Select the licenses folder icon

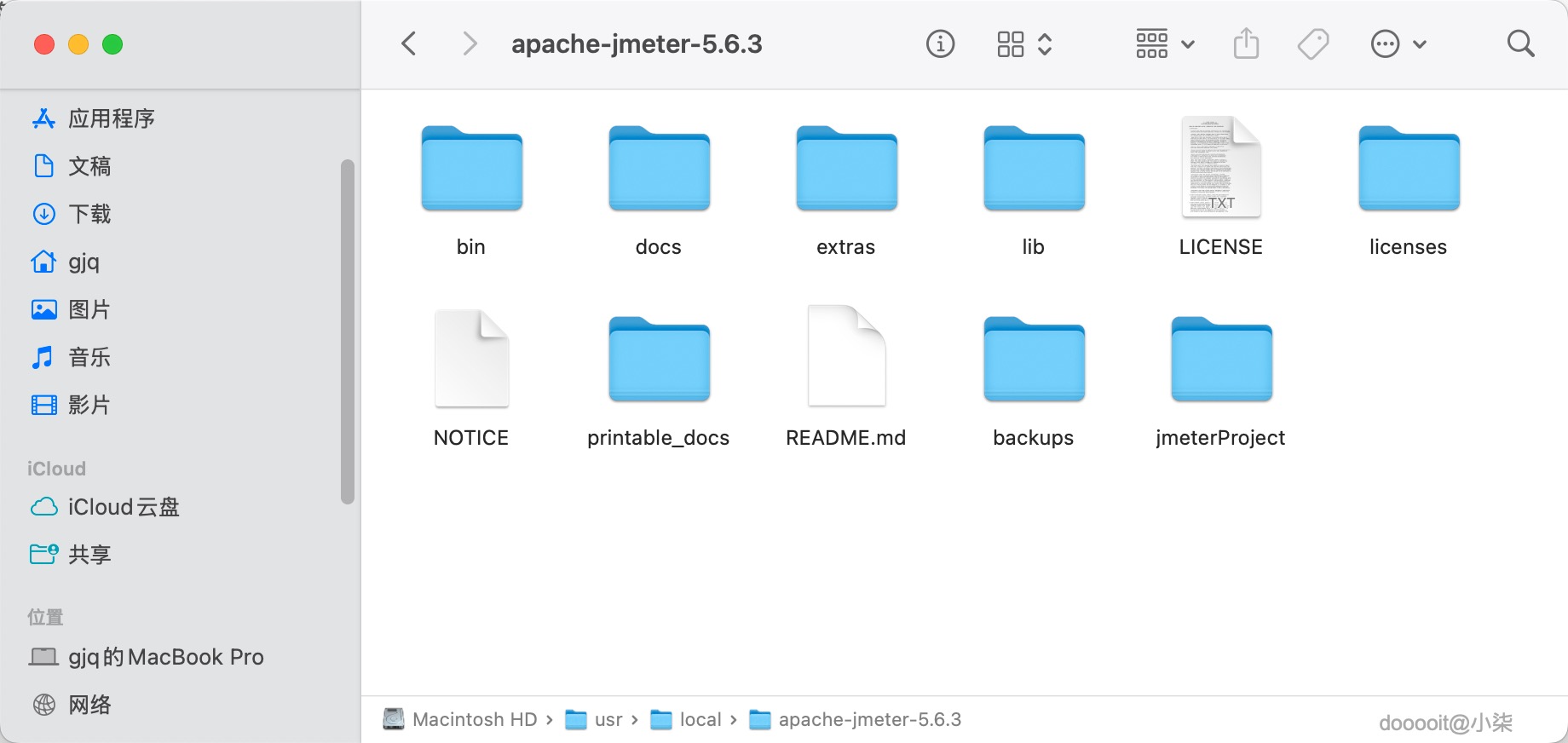[x=1409, y=168]
